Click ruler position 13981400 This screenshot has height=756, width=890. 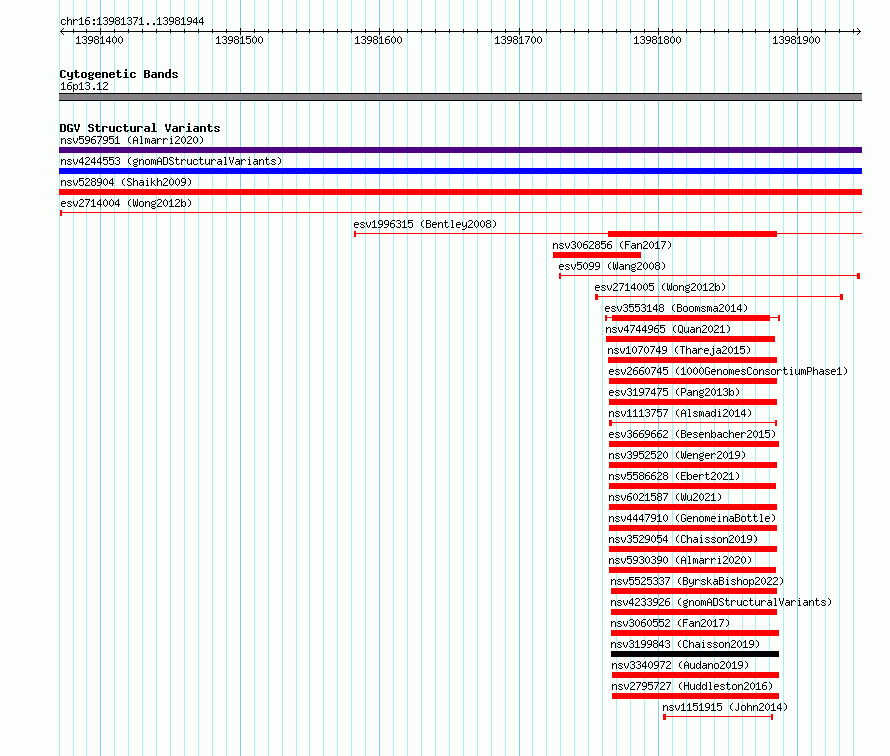(99, 40)
